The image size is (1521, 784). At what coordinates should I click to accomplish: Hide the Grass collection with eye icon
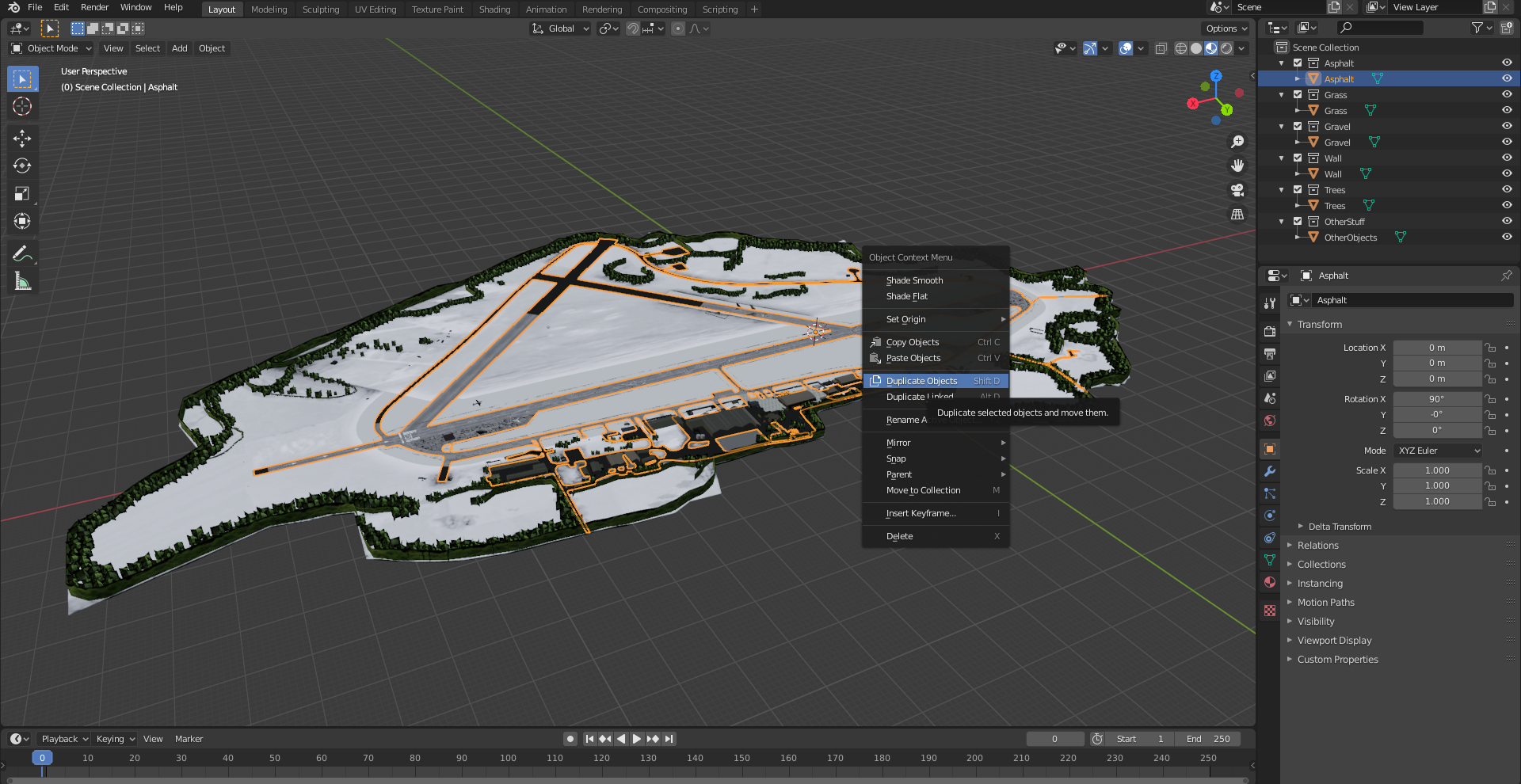click(1507, 95)
